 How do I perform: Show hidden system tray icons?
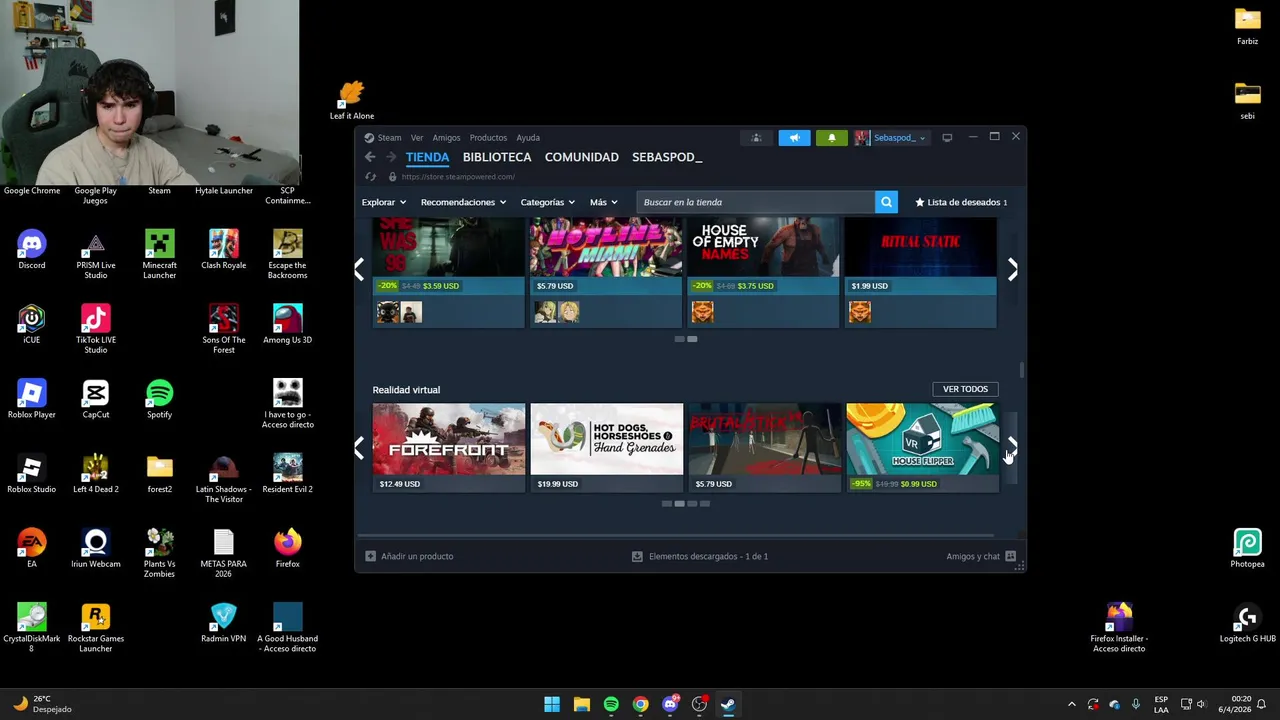[1071, 704]
